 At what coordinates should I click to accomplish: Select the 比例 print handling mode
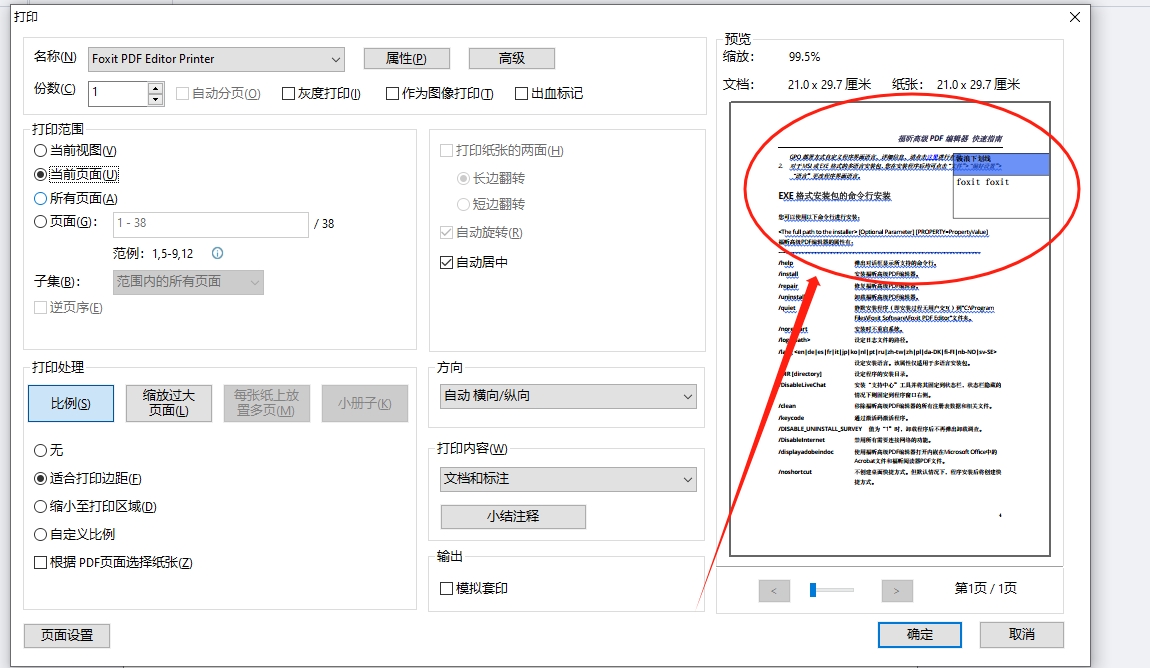(x=71, y=403)
